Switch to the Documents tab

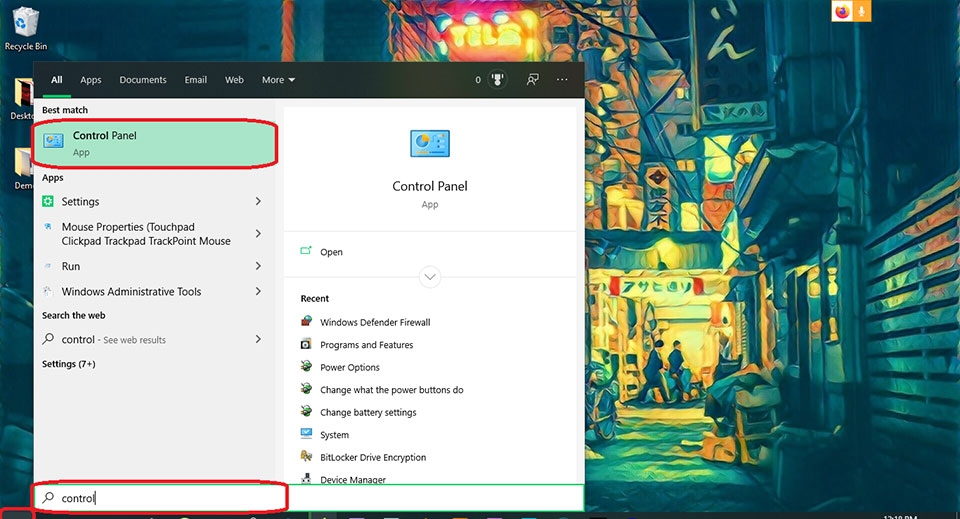143,80
